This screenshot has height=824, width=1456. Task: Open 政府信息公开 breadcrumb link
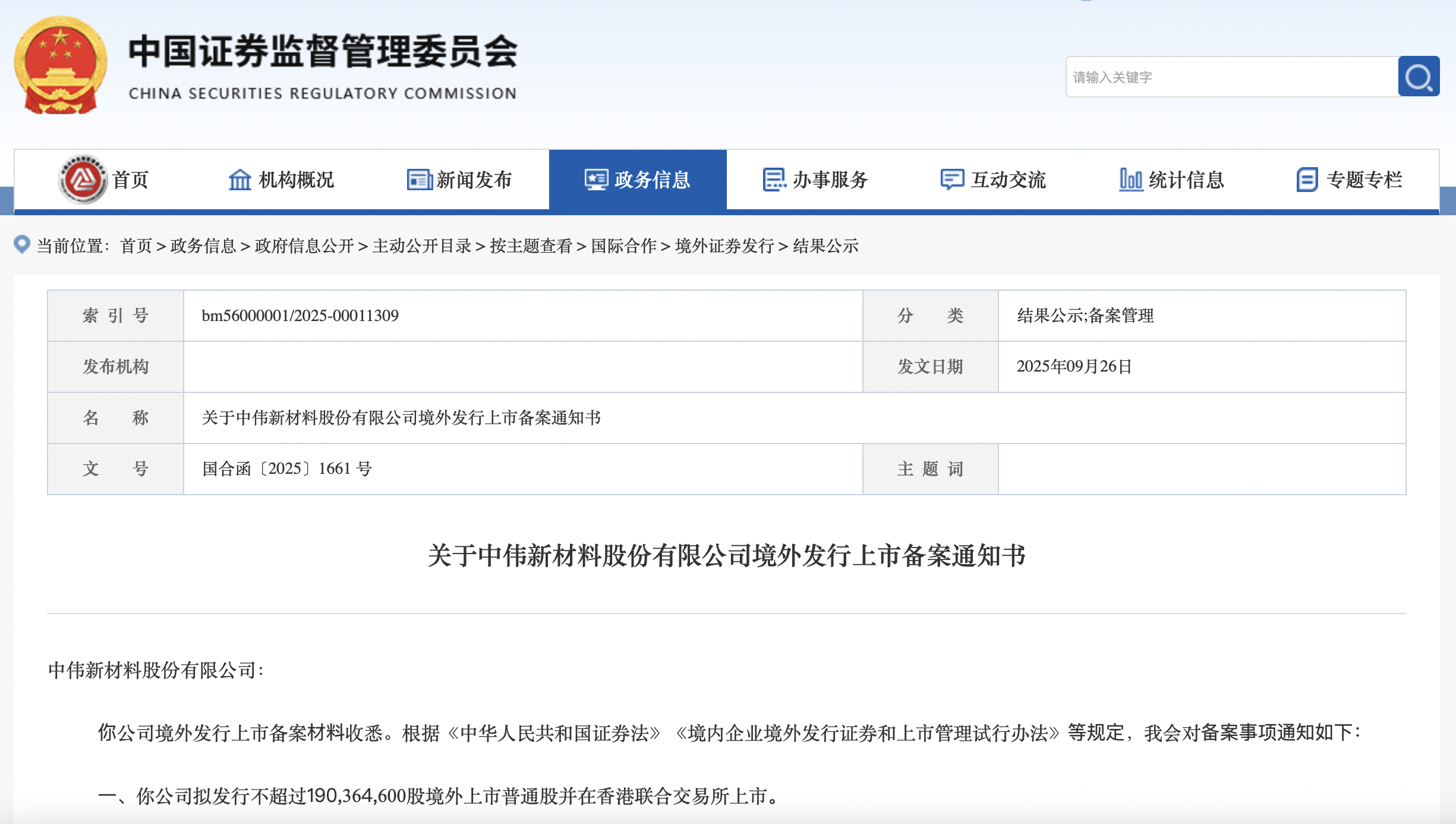coord(304,246)
